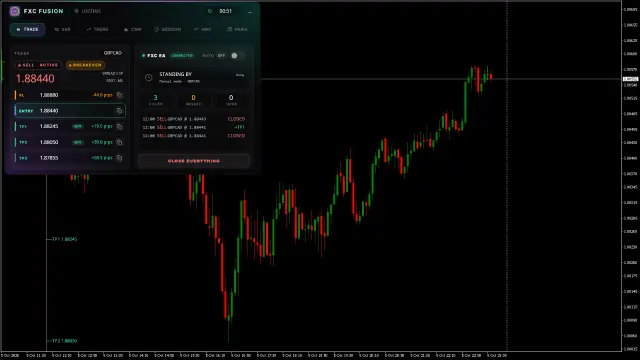Viewport: 640px width, 360px height.
Task: Click the Lifetime license badge
Action: click(88, 11)
